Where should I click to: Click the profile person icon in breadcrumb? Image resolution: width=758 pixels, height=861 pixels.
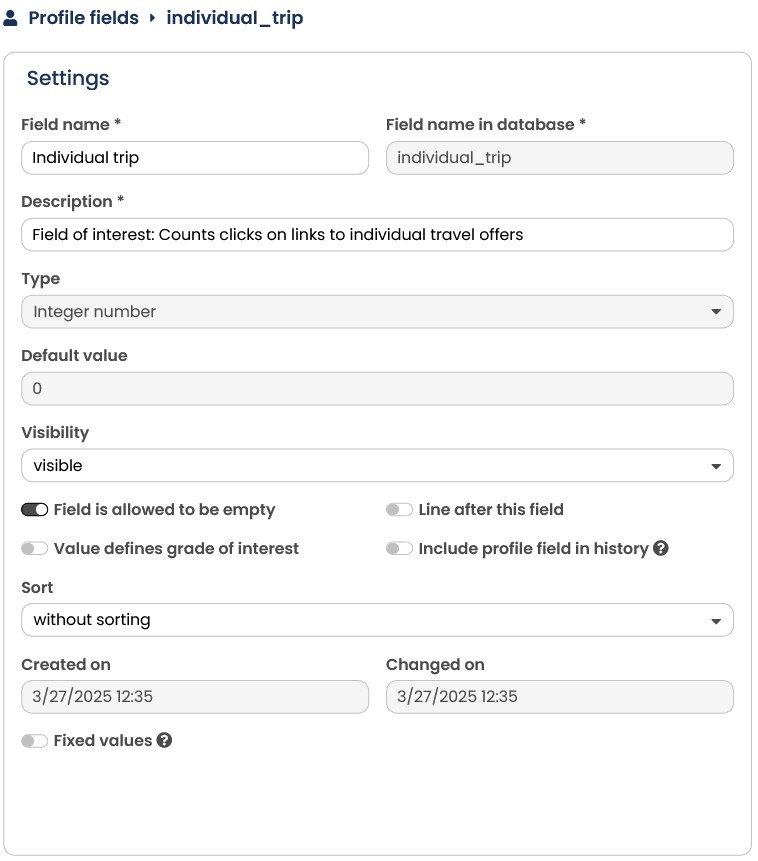point(10,18)
